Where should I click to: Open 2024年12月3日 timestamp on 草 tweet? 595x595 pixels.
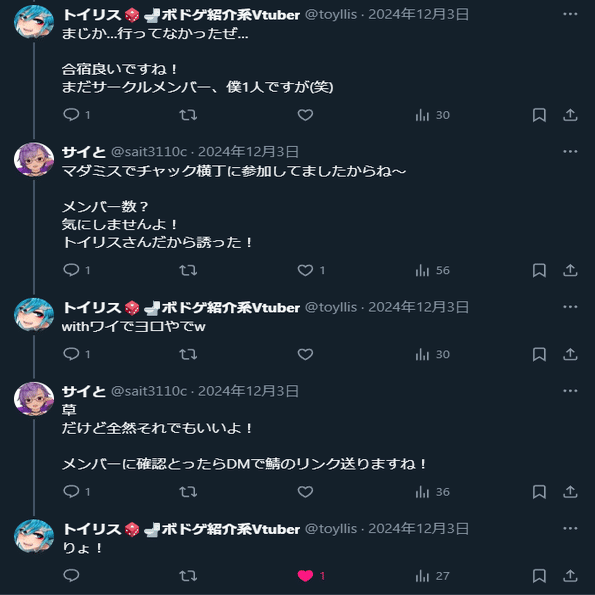coord(248,391)
